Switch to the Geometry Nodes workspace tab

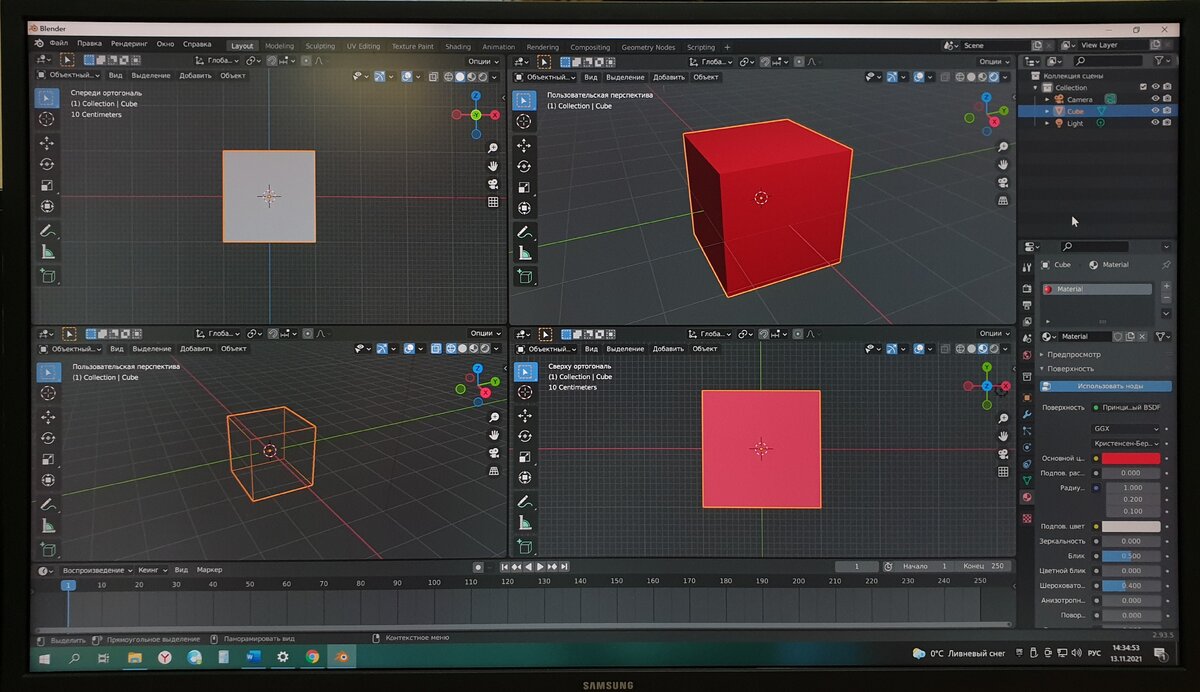tap(648, 47)
